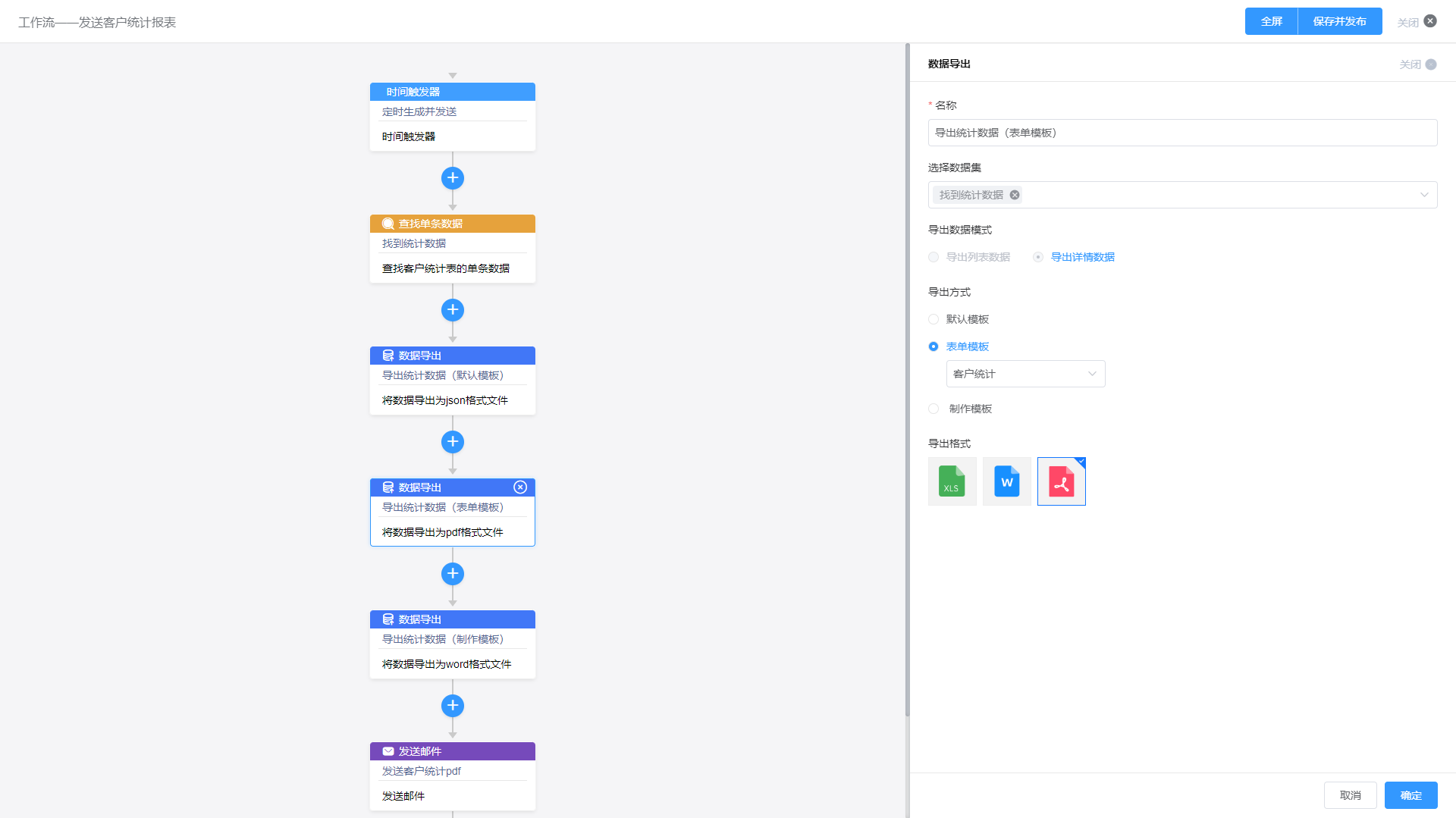Choose the 默认模板 export method
The image size is (1456, 818).
[934, 319]
